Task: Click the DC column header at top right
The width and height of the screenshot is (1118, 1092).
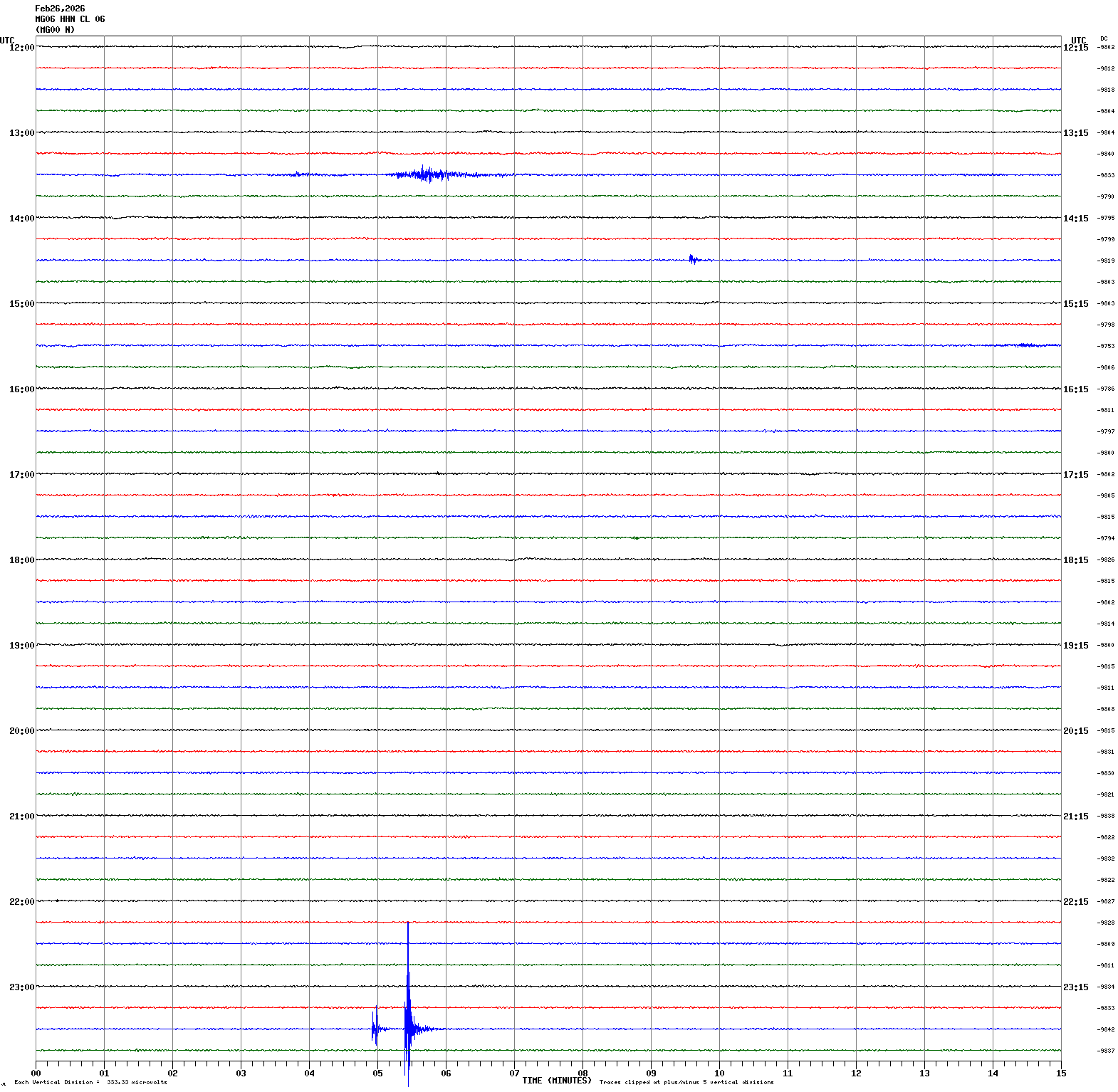Action: click(x=1104, y=38)
